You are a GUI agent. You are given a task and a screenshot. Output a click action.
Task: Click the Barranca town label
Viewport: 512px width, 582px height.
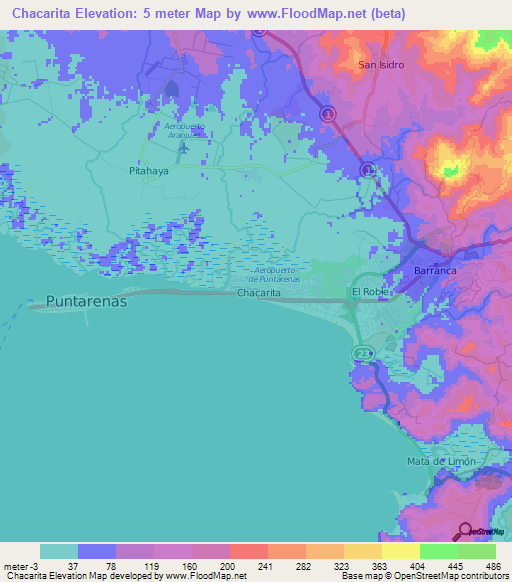(435, 271)
